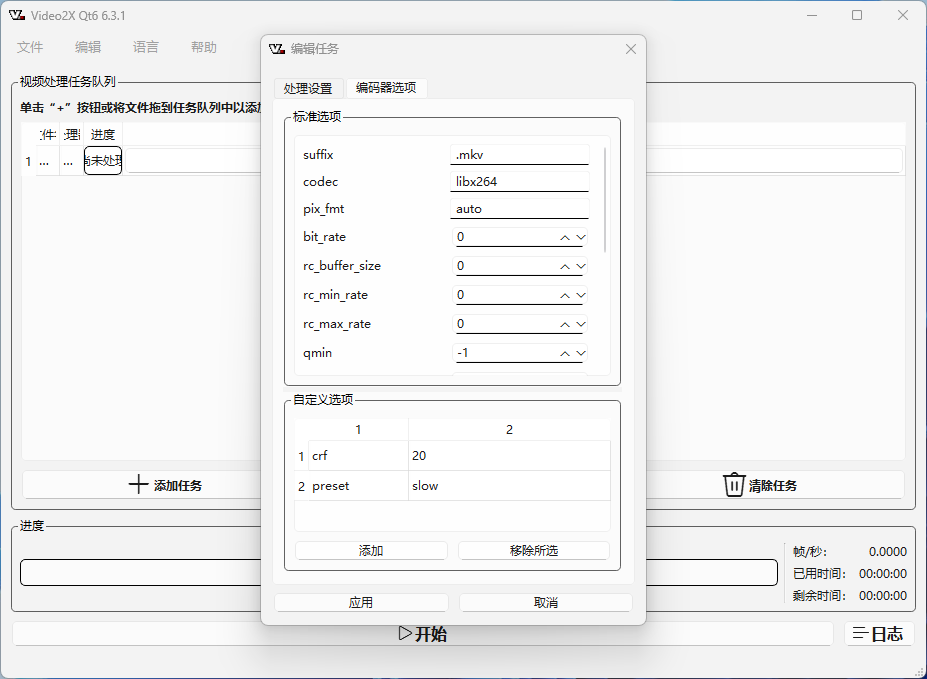Click the 已用时间 value
Image resolution: width=927 pixels, height=679 pixels.
click(883, 574)
